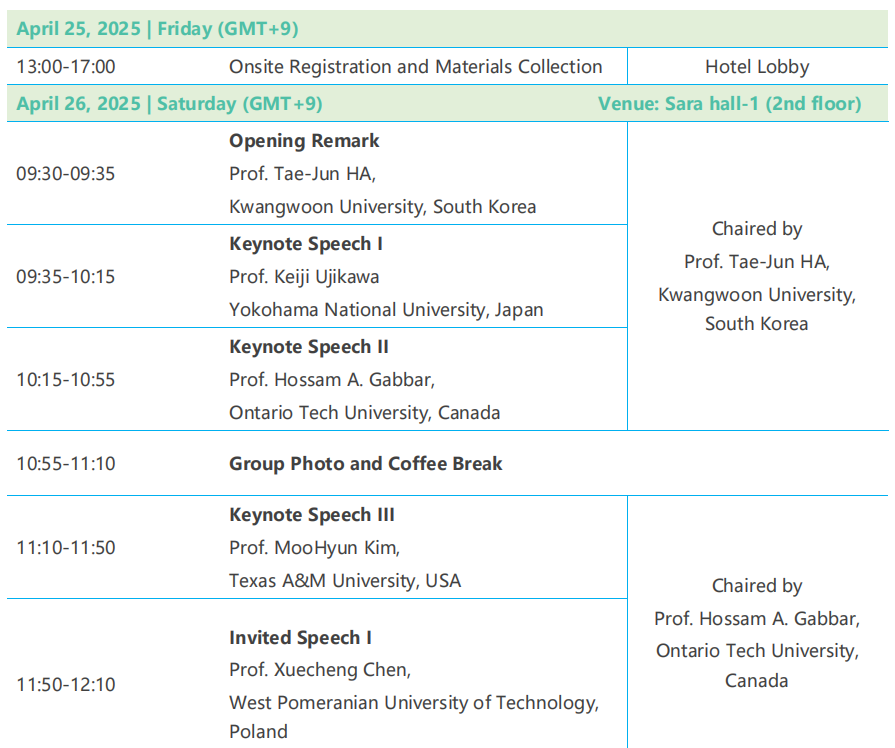Select the Hotel Lobby venue cell
This screenshot has width=895, height=748.
pos(757,67)
